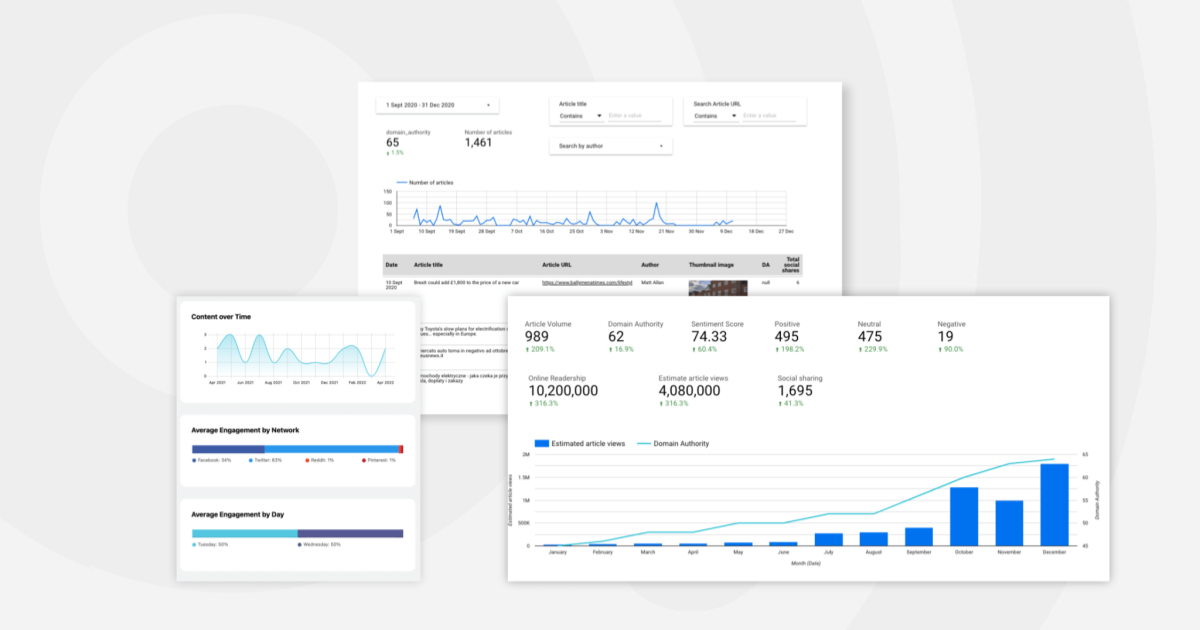Select the Pinterest legend marker

[x=364, y=460]
